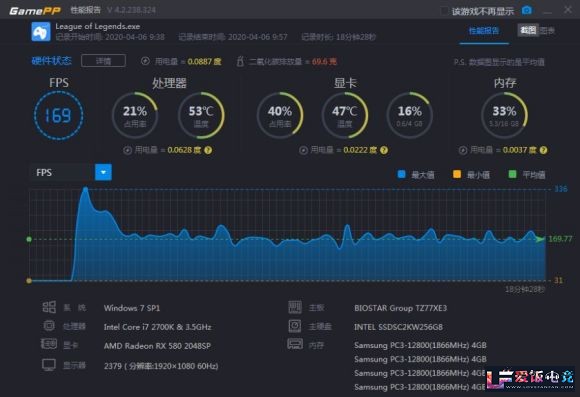Click the green 平均值 legend swatch
Screen dimensions: 580x397
coord(512,174)
